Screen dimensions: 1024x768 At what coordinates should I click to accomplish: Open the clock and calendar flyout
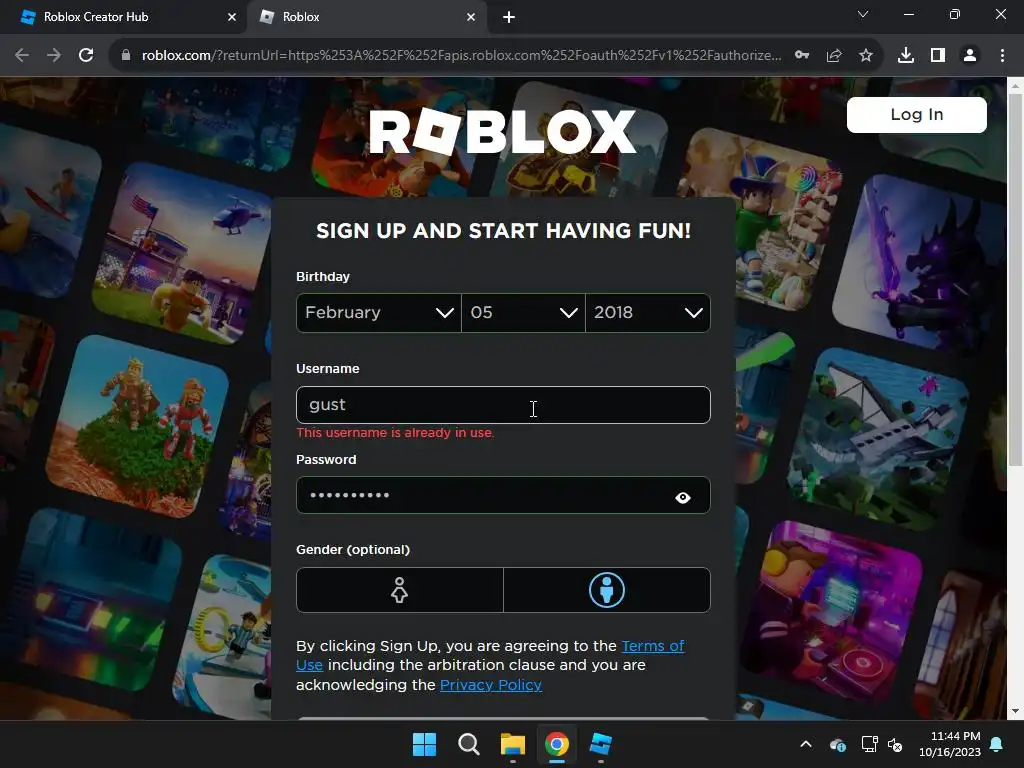pyautogui.click(x=950, y=744)
